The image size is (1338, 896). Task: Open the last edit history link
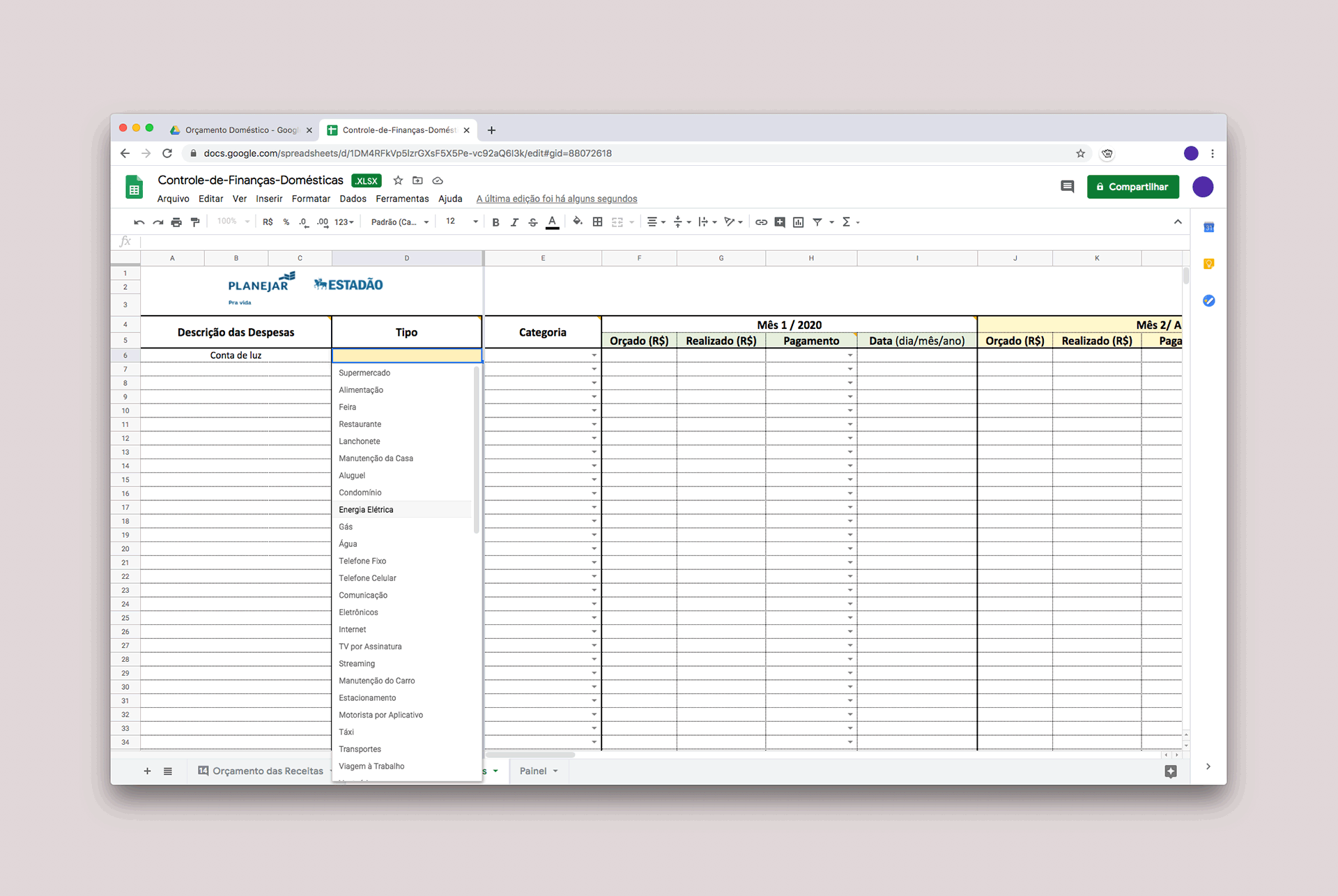coord(556,199)
